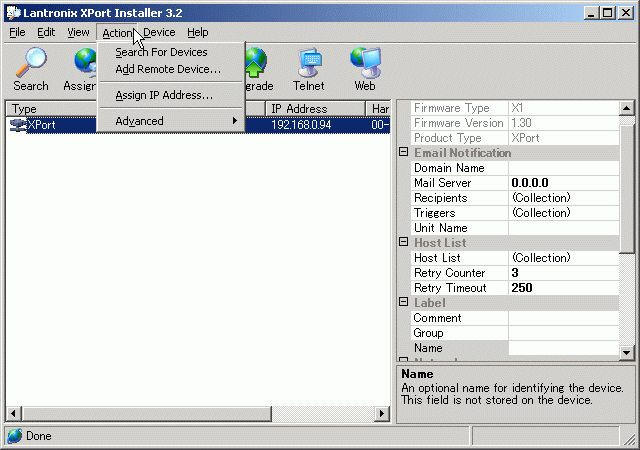This screenshot has width=640, height=450.
Task: Select the Retry Counter property label
Action: tap(449, 273)
